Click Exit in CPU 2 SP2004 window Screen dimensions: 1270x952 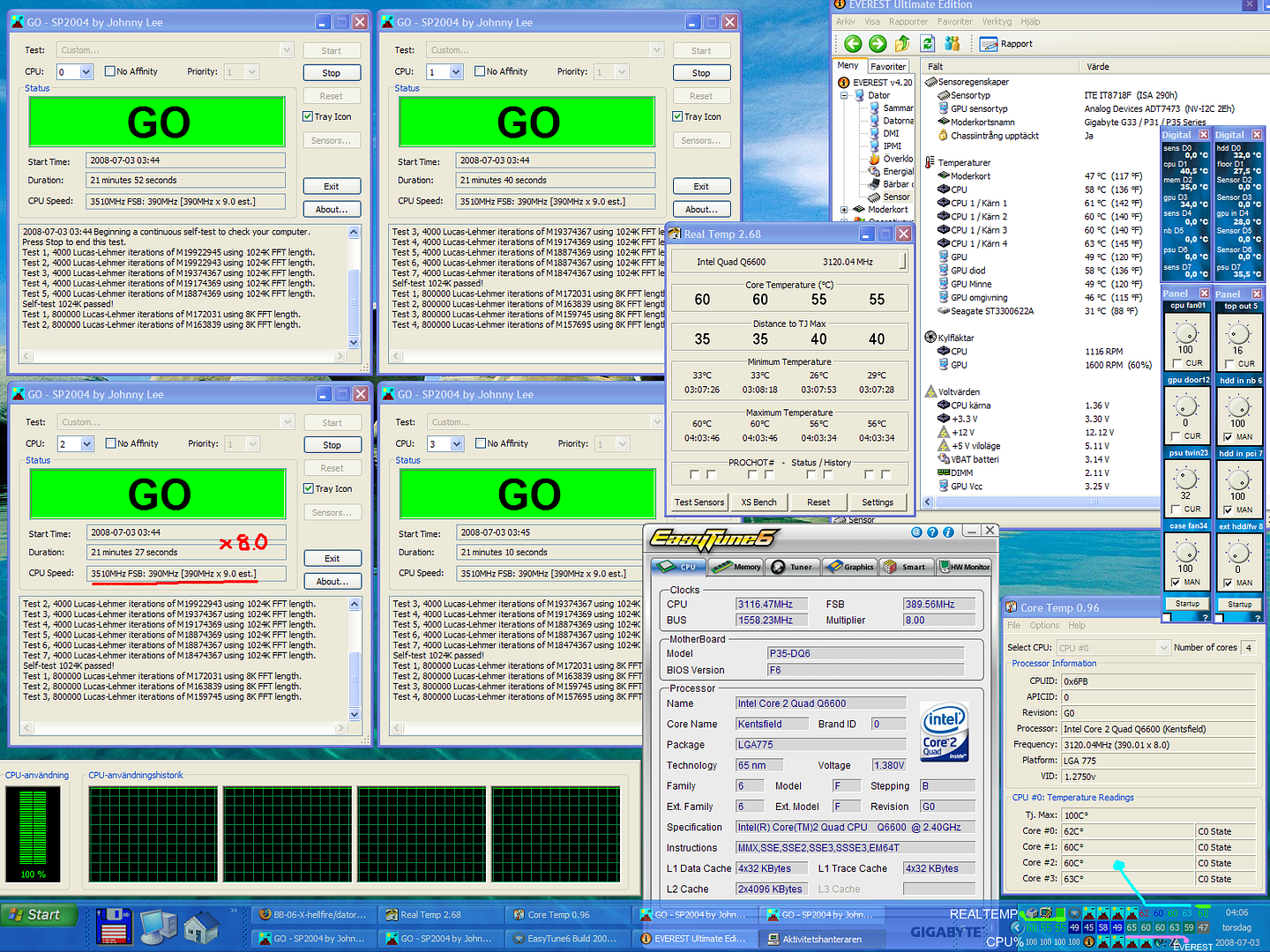332,558
